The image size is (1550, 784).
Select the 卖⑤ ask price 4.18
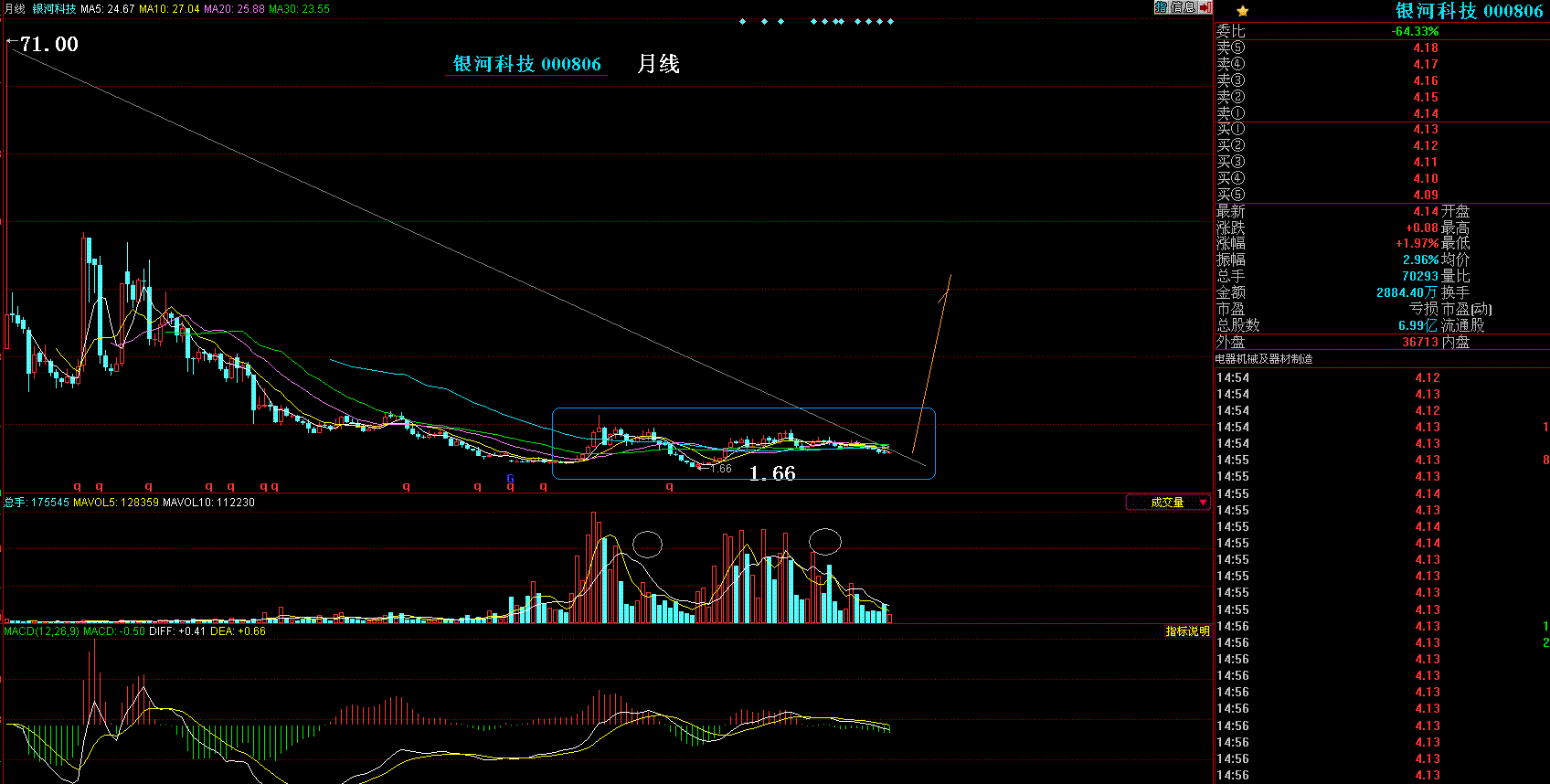1426,48
